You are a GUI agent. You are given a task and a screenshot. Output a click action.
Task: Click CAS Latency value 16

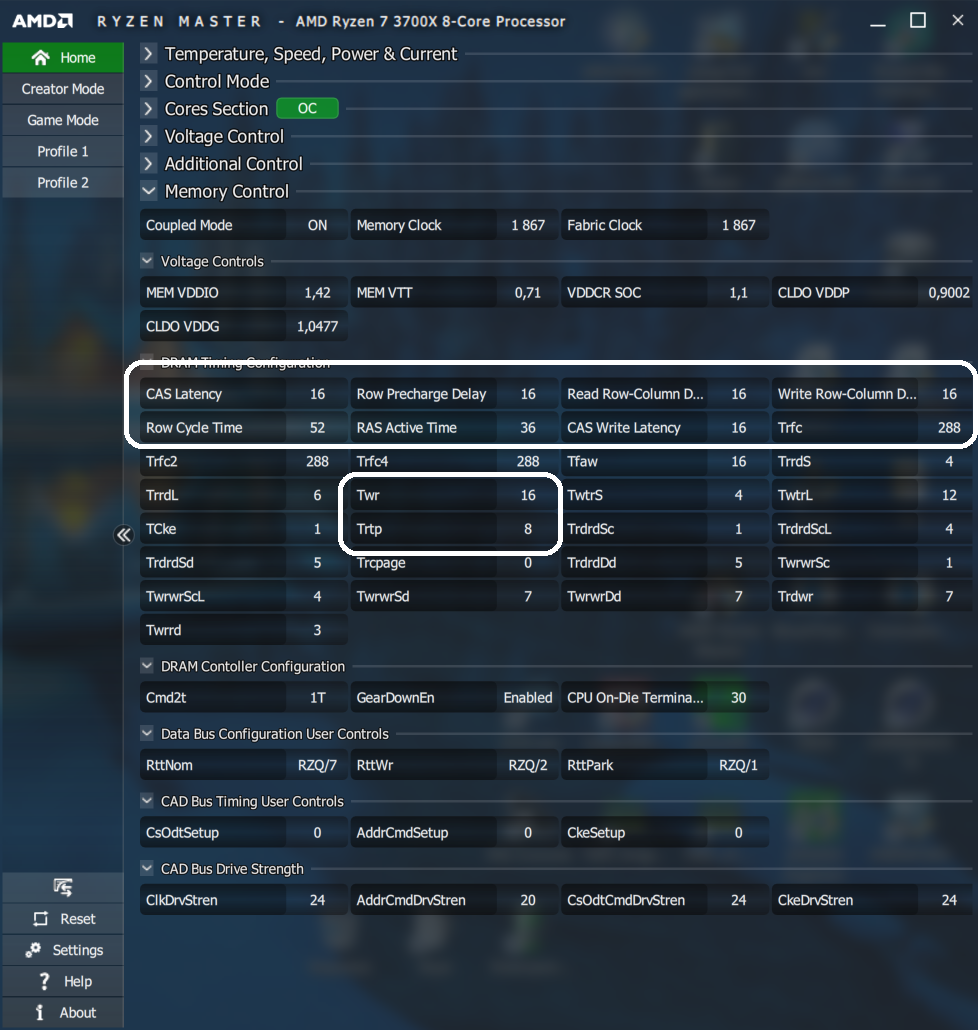click(x=317, y=394)
